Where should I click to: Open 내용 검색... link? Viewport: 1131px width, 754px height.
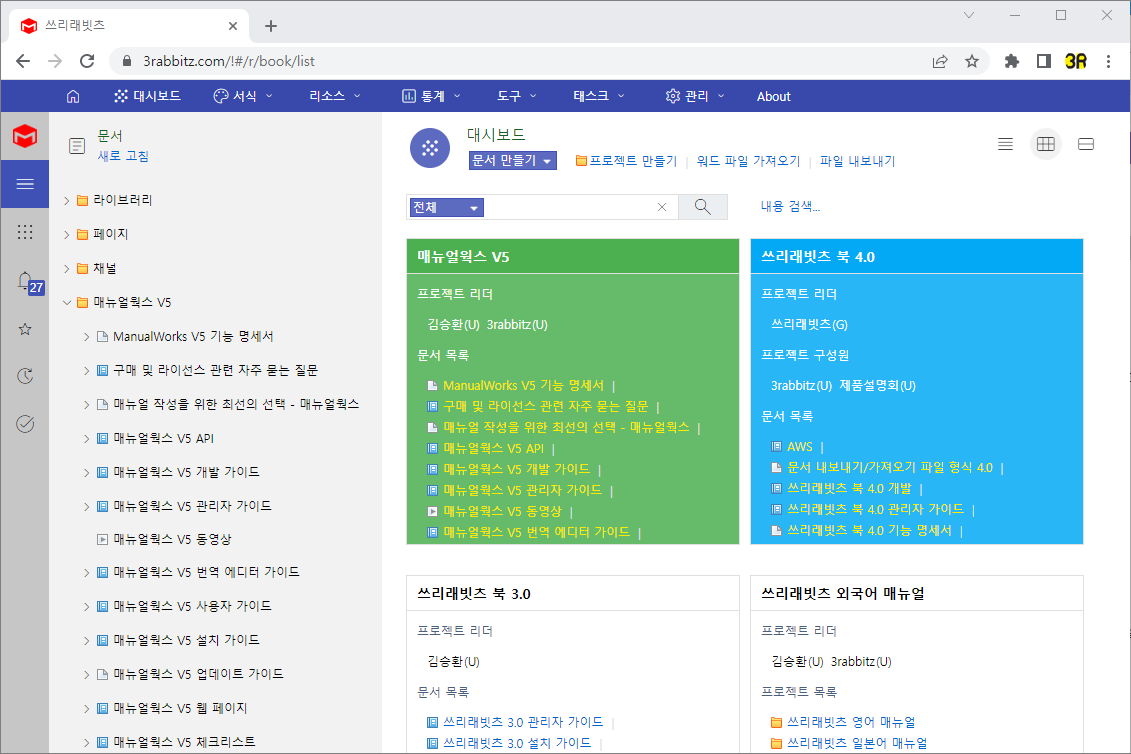(790, 206)
